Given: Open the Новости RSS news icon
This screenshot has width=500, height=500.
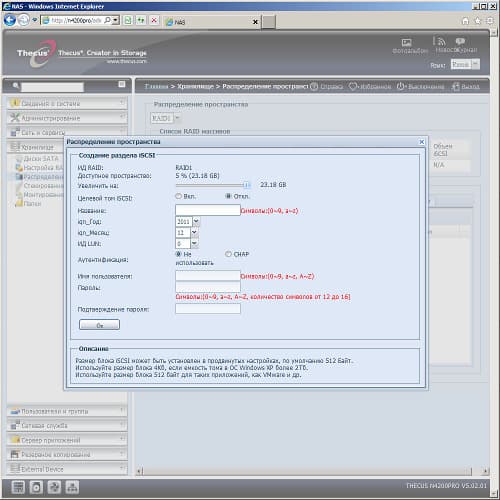Looking at the screenshot, I should tap(441, 41).
